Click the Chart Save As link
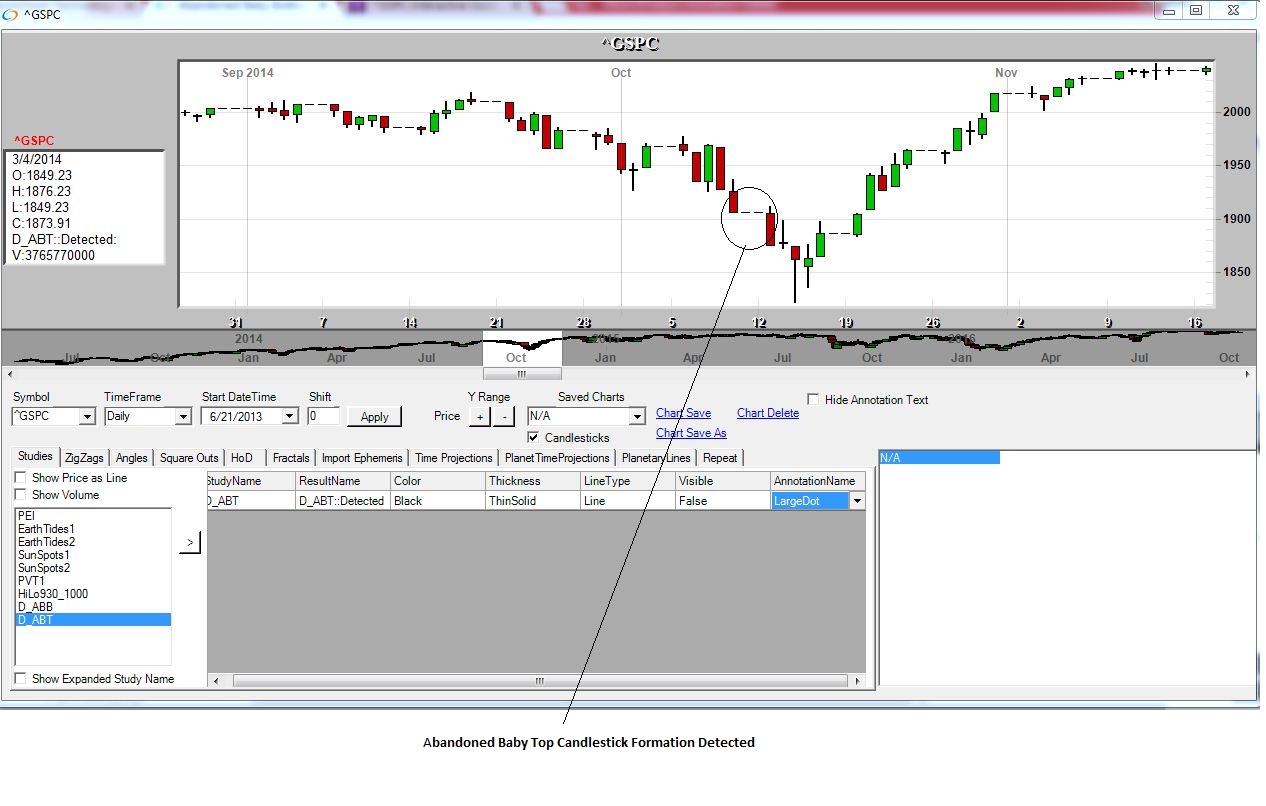 691,433
